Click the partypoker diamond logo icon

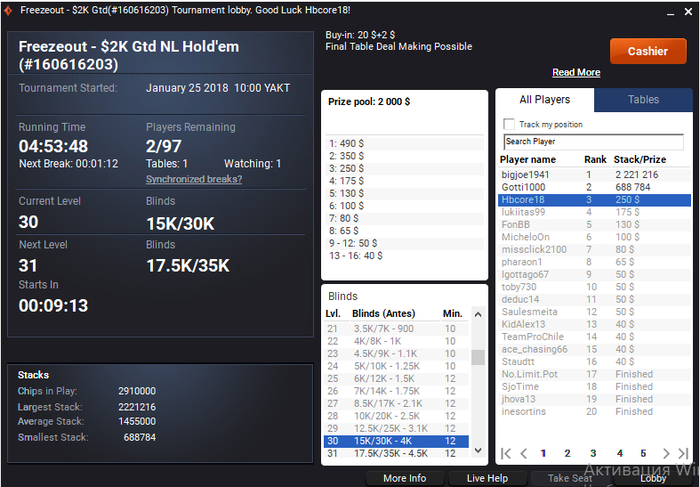click(8, 10)
